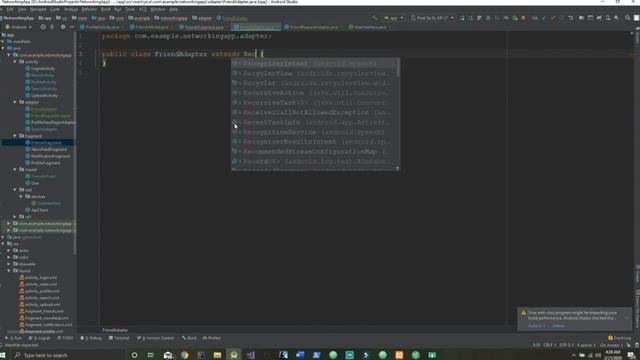Viewport: 640px width, 360px height.
Task: Open the Terminal tool window button
Action: tap(119, 338)
